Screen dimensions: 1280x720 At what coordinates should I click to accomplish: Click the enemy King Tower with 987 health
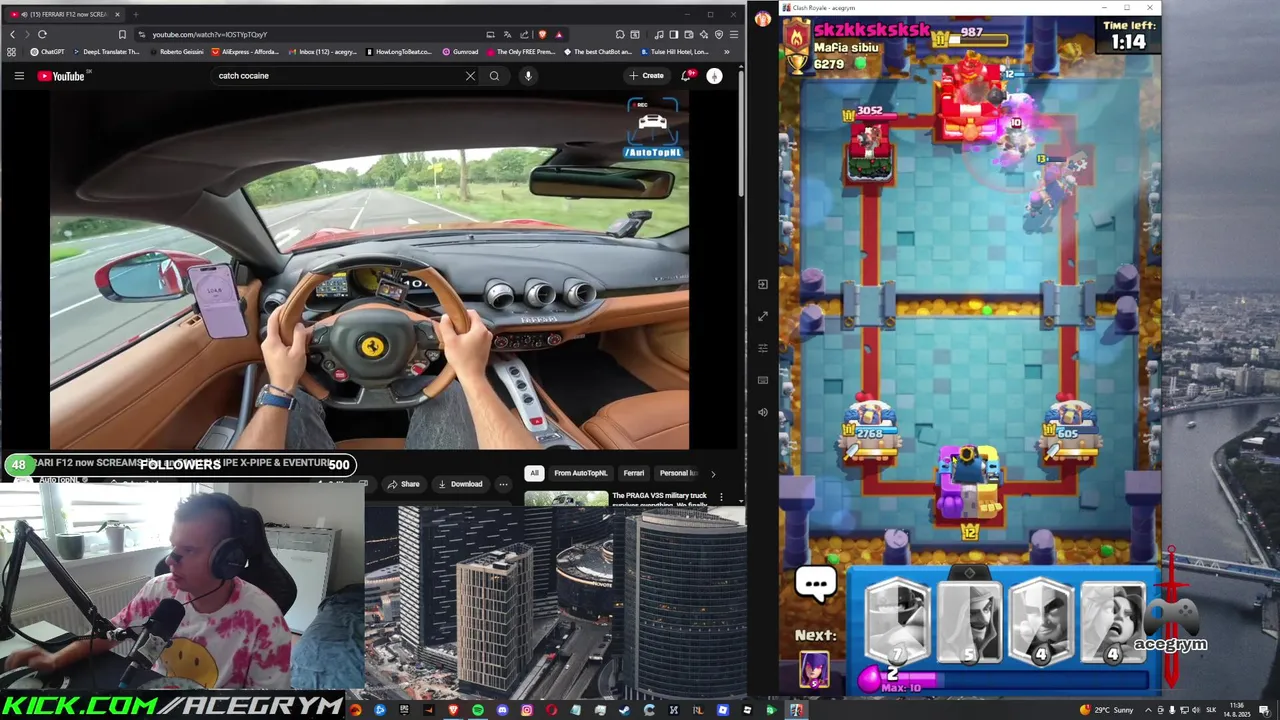pyautogui.click(x=972, y=100)
